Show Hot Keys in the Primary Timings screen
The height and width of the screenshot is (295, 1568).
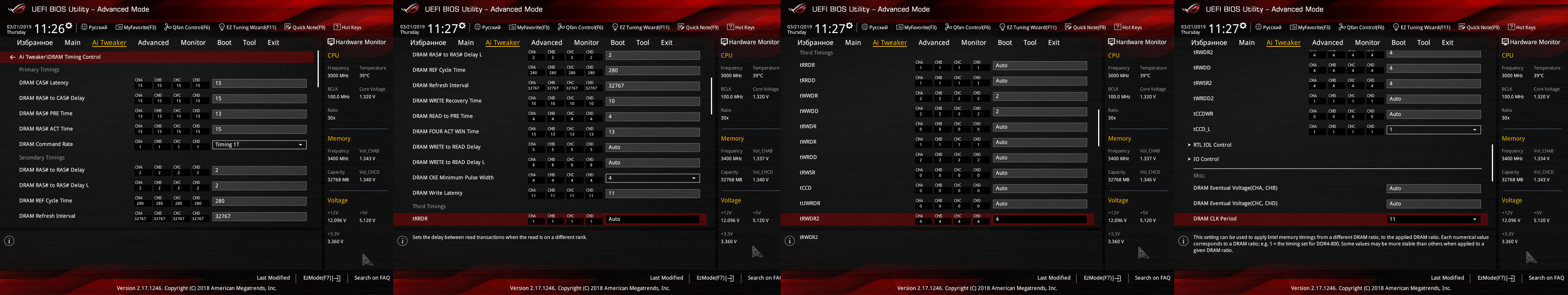(x=347, y=27)
